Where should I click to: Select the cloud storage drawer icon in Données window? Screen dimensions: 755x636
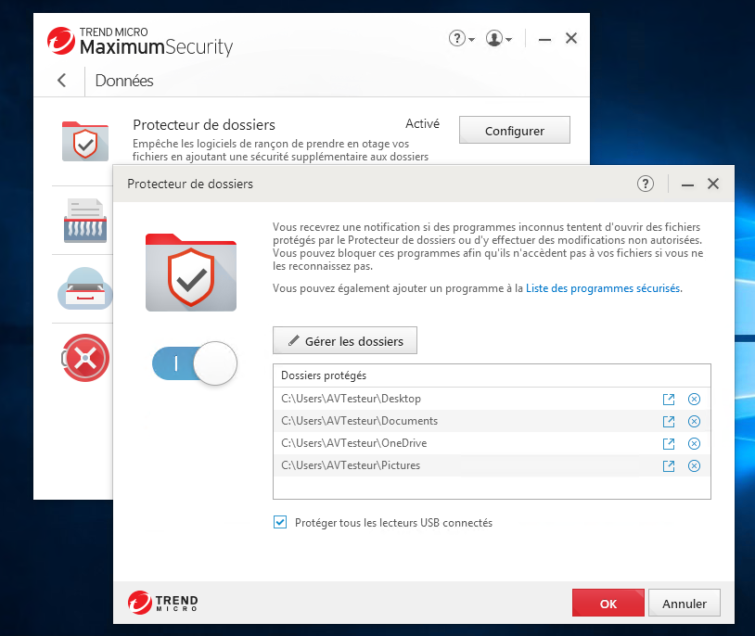[x=85, y=288]
